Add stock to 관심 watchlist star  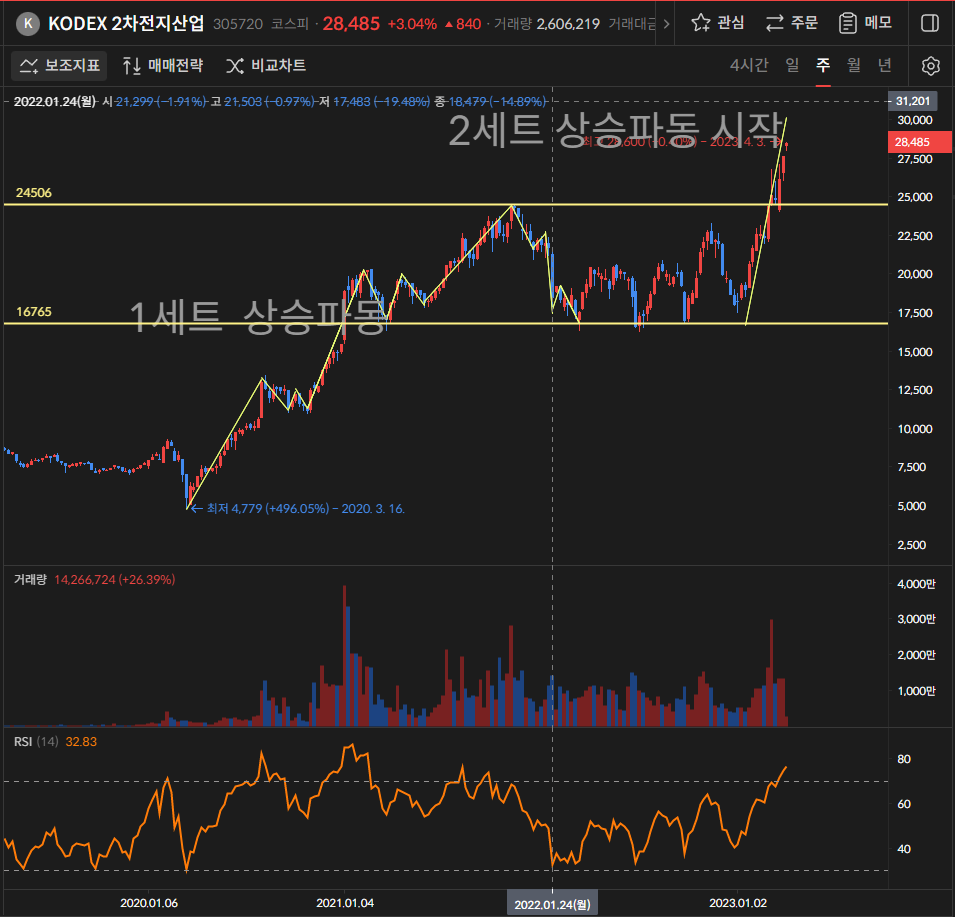pyautogui.click(x=717, y=23)
